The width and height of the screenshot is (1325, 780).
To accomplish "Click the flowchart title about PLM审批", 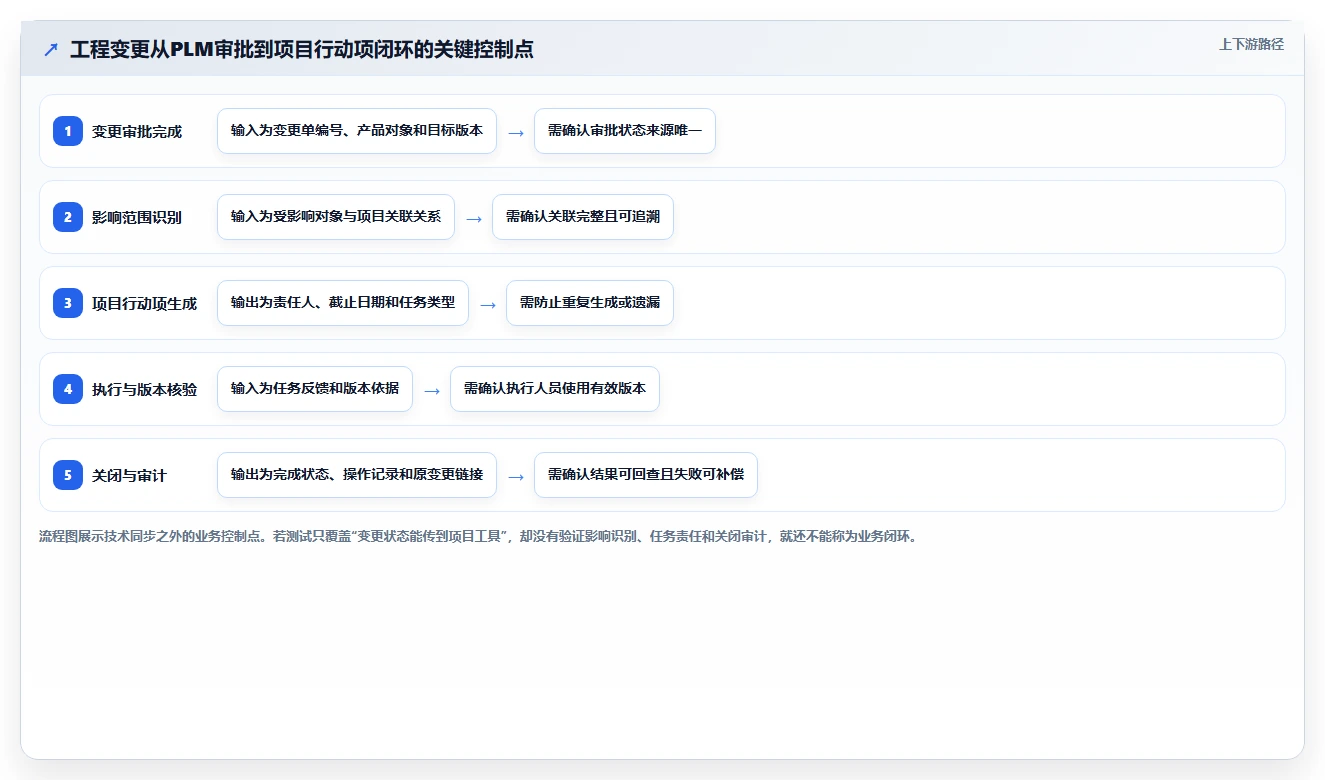I will click(302, 49).
